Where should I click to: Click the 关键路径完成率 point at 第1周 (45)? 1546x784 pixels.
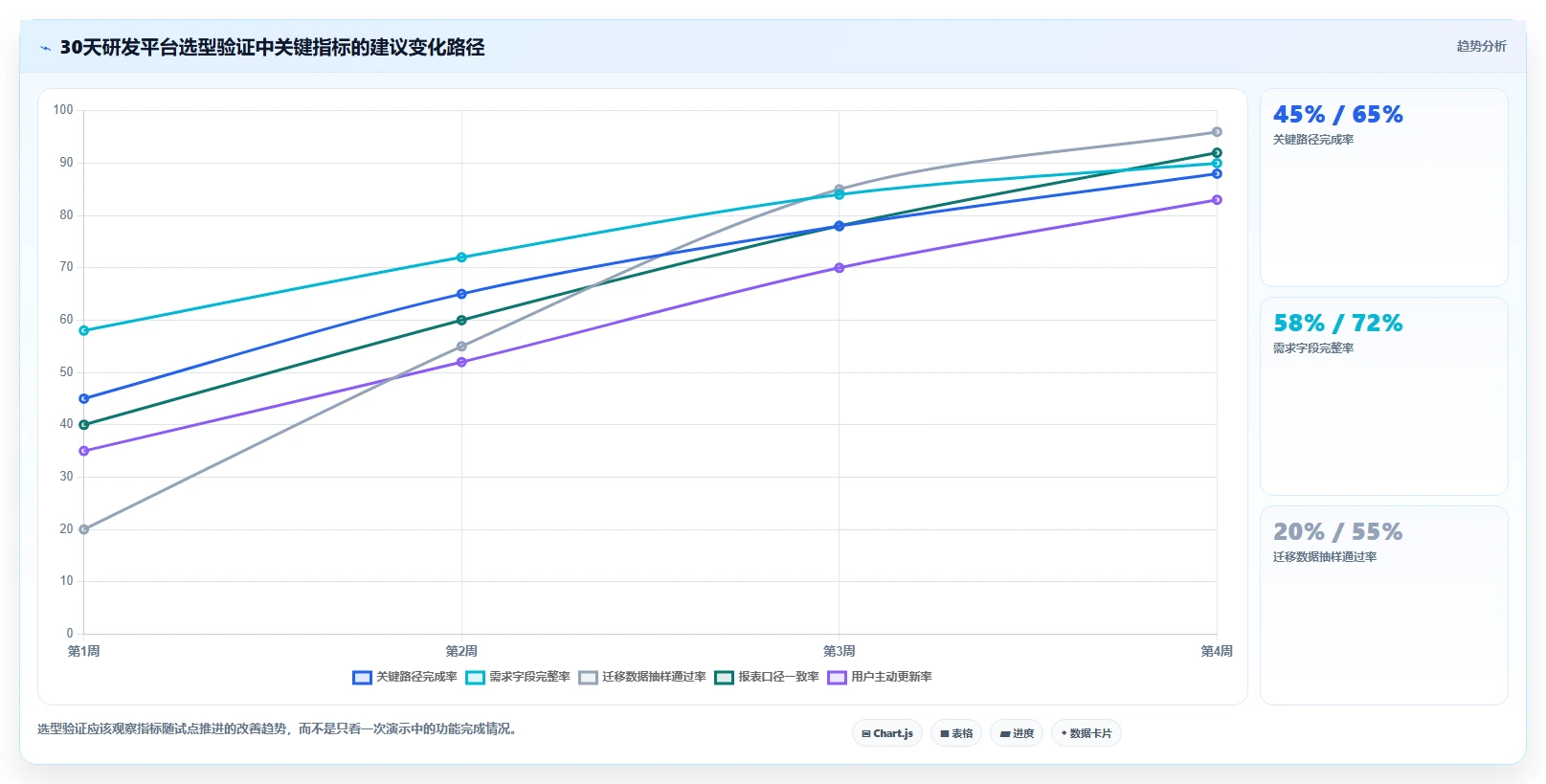point(84,398)
